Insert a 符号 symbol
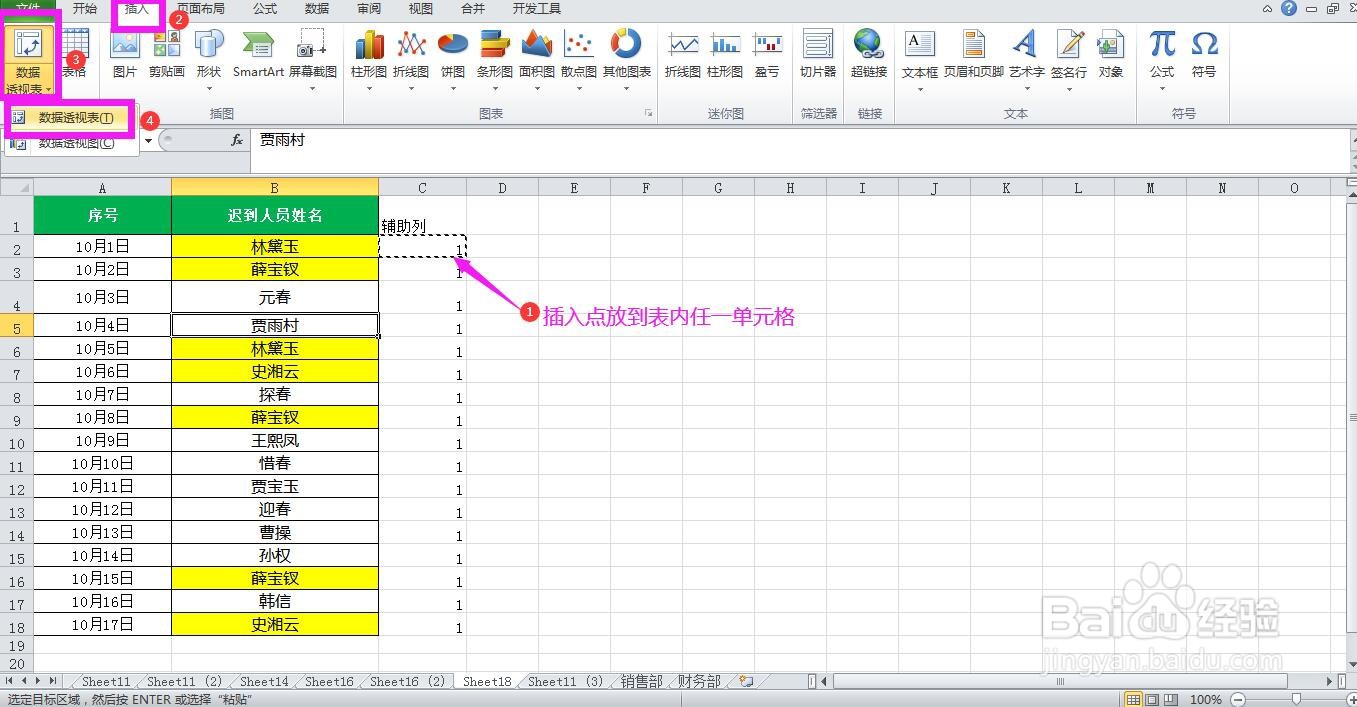This screenshot has height=707, width=1357. click(x=1204, y=53)
